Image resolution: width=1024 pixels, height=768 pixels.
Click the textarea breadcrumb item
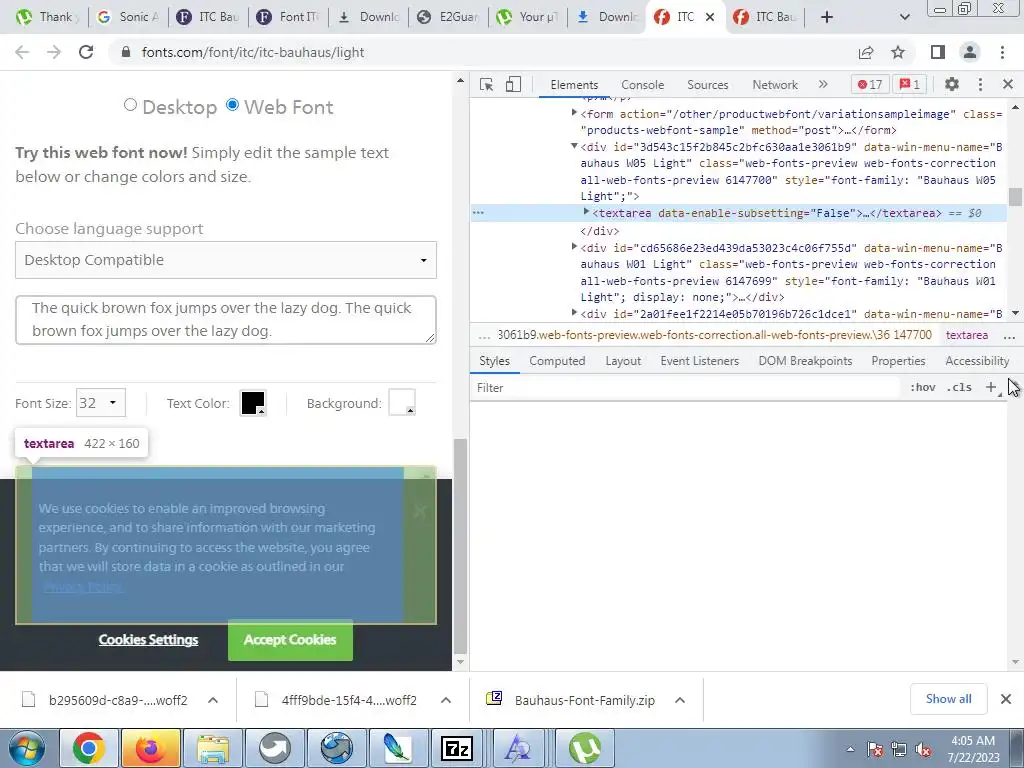967,335
